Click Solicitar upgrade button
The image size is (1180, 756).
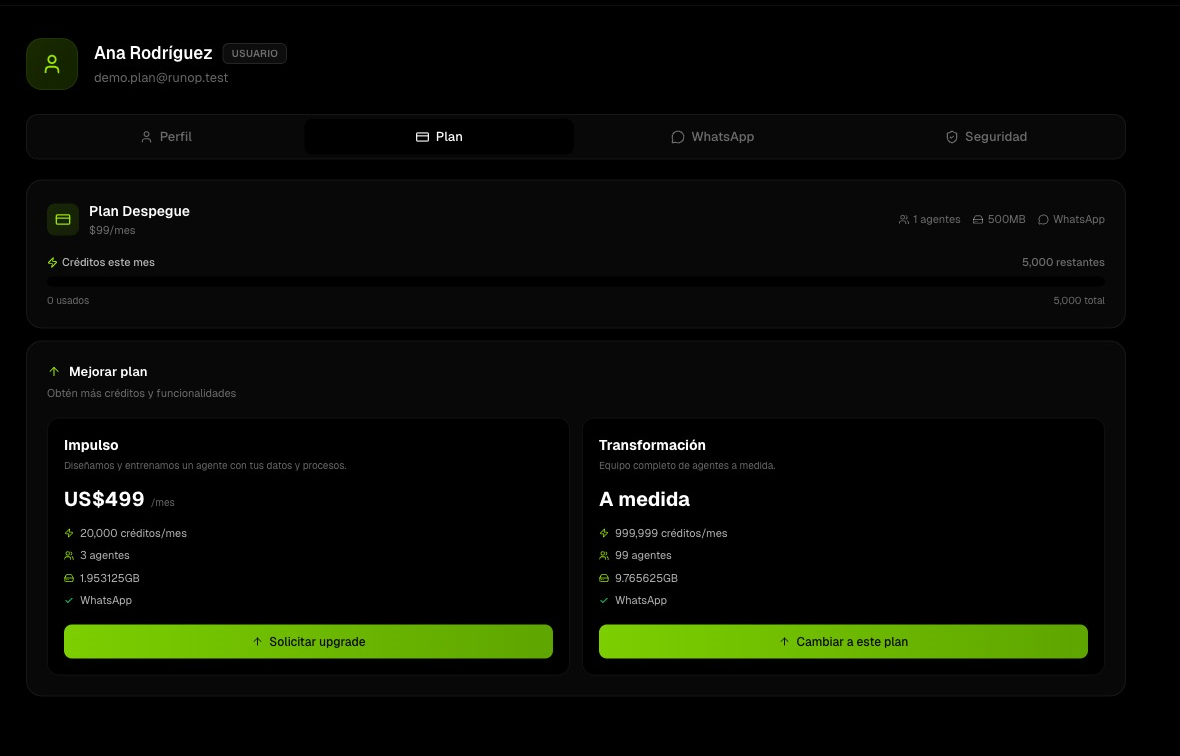pyautogui.click(x=309, y=642)
